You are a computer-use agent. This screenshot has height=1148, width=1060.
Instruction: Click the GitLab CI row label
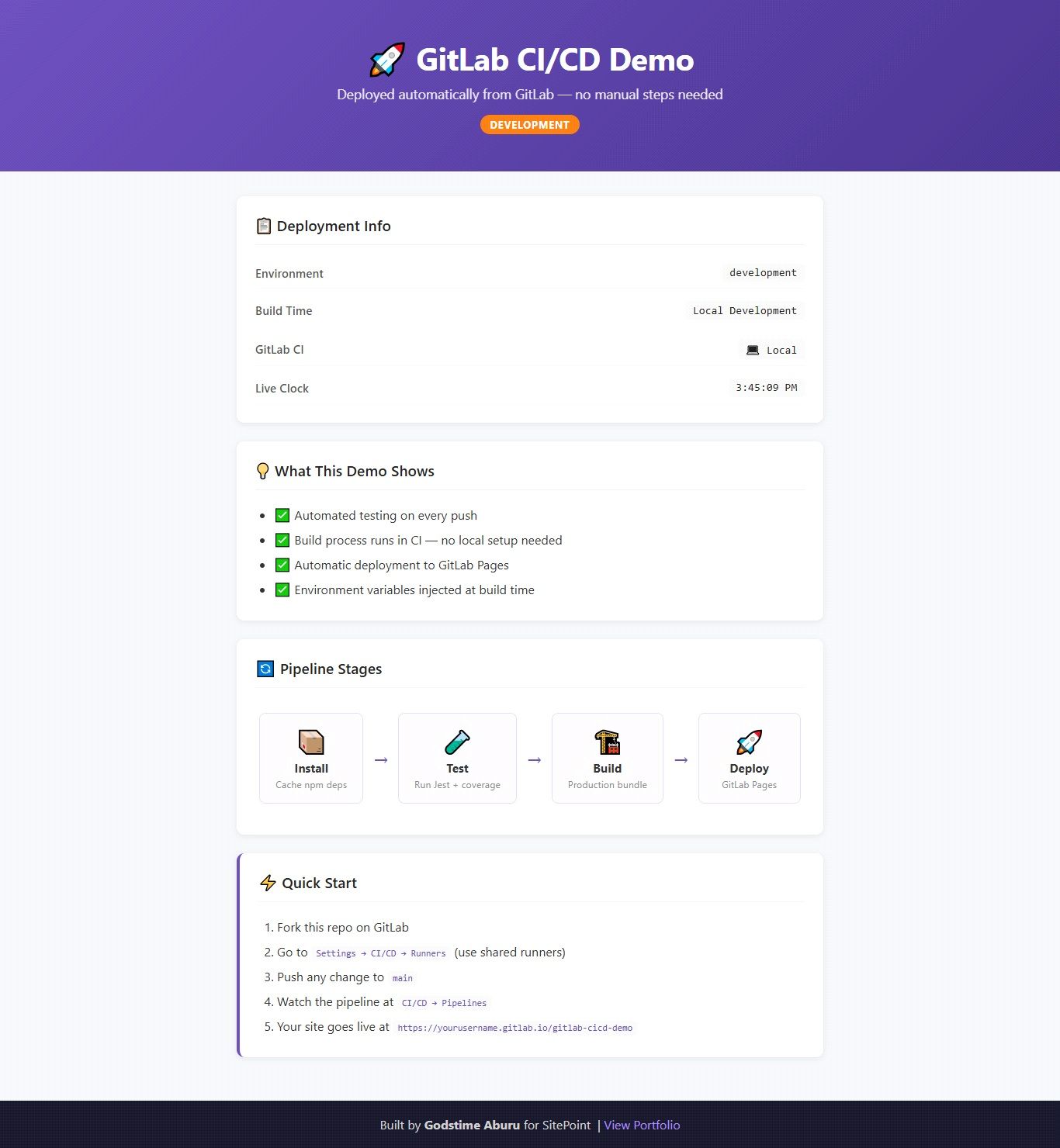tap(279, 349)
